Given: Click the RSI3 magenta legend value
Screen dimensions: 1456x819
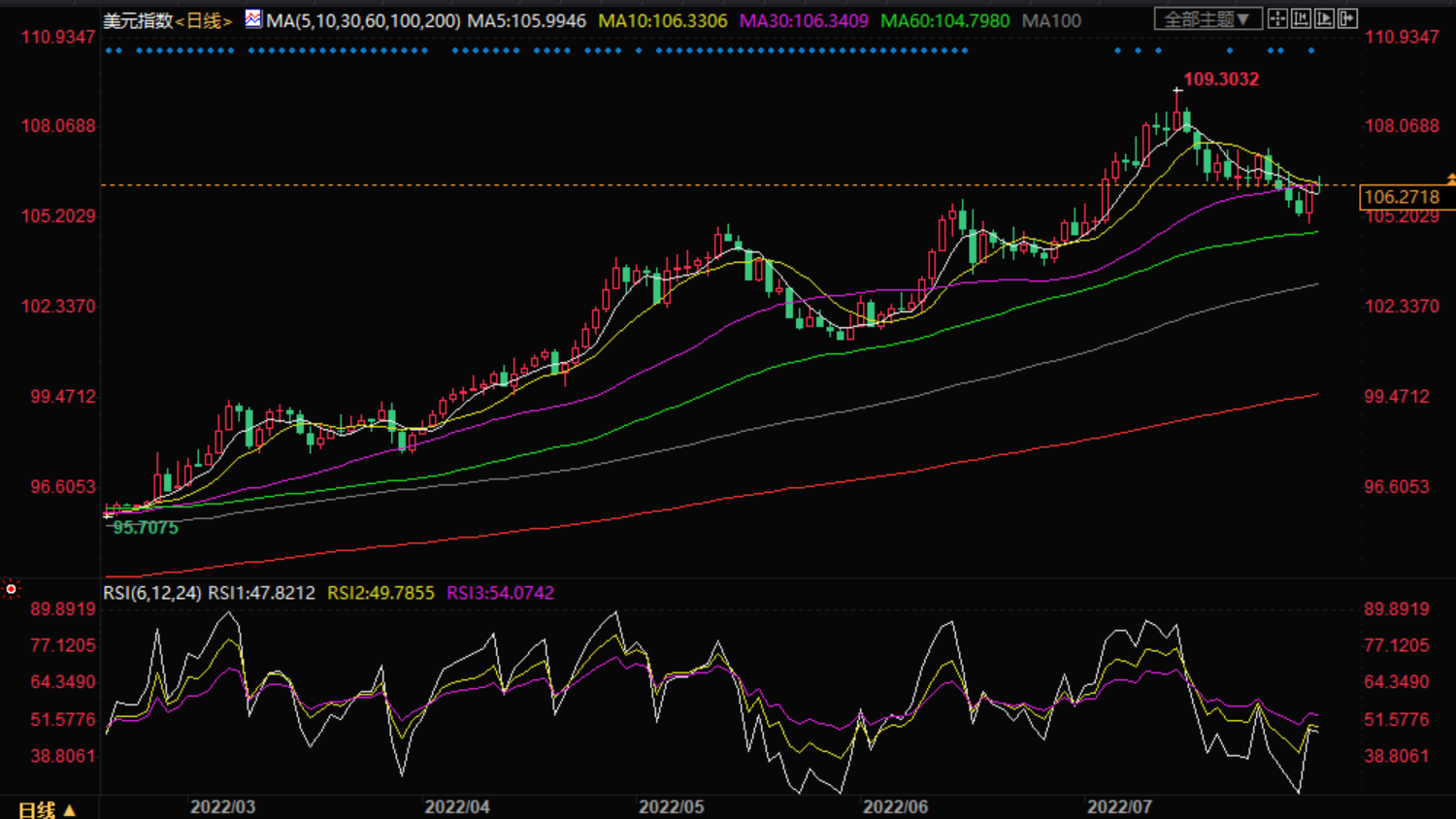Looking at the screenshot, I should tap(500, 593).
